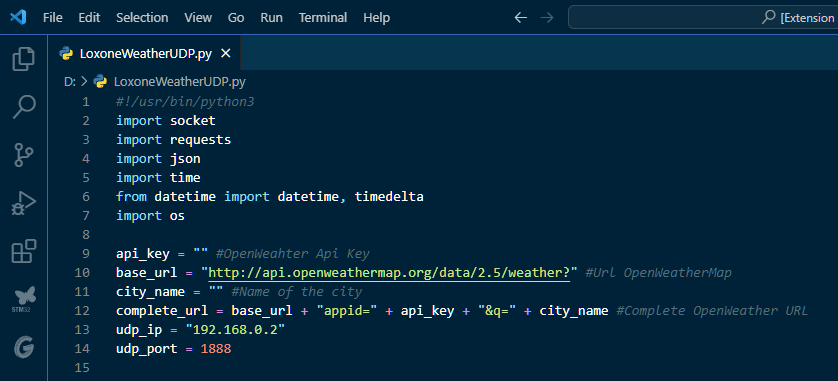This screenshot has height=381, width=838.
Task: Open the Terminal menu
Action: pyautogui.click(x=323, y=18)
